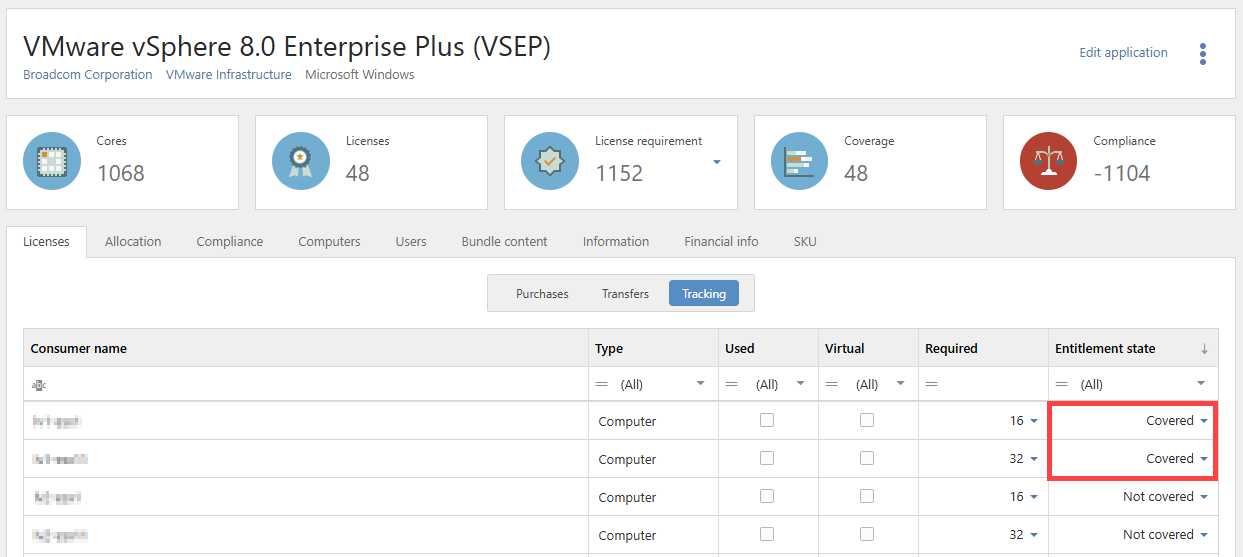Viewport: 1243px width, 557px height.
Task: Open second Not covered entitlement dropdown
Action: pos(1203,535)
